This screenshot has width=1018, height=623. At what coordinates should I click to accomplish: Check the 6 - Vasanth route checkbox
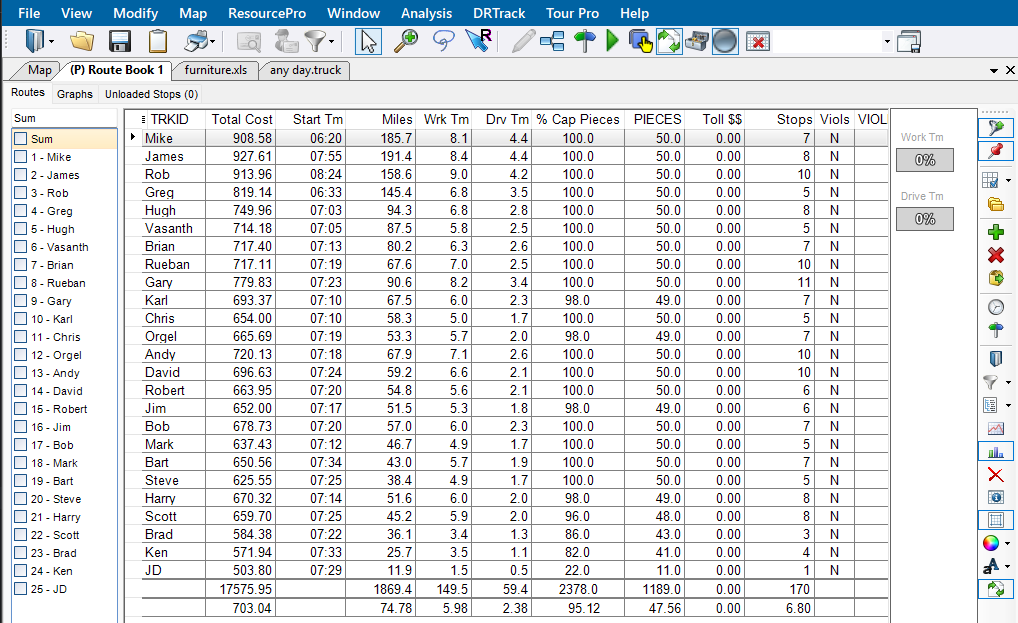(x=20, y=247)
